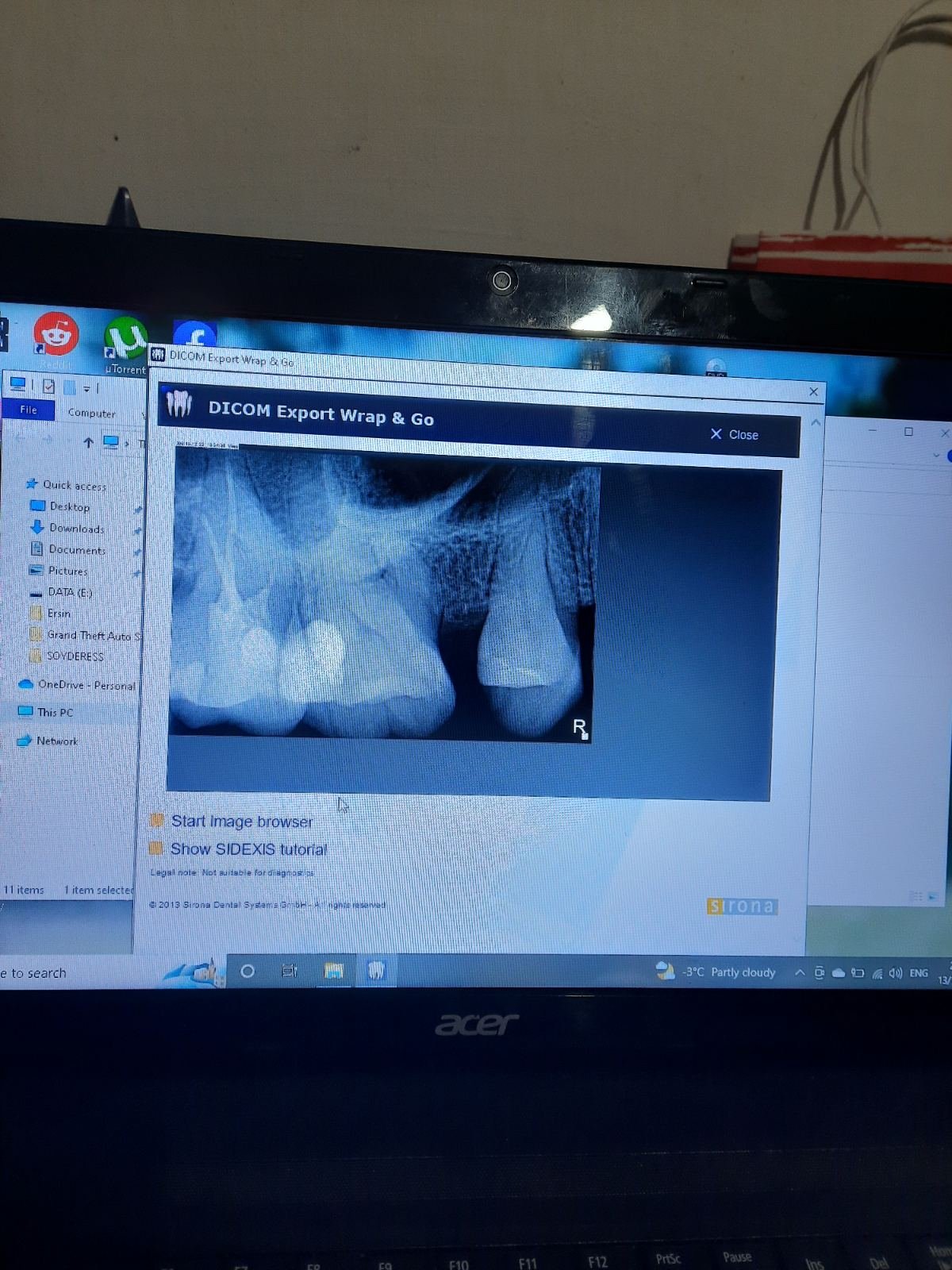Open Task View on the taskbar

click(290, 971)
